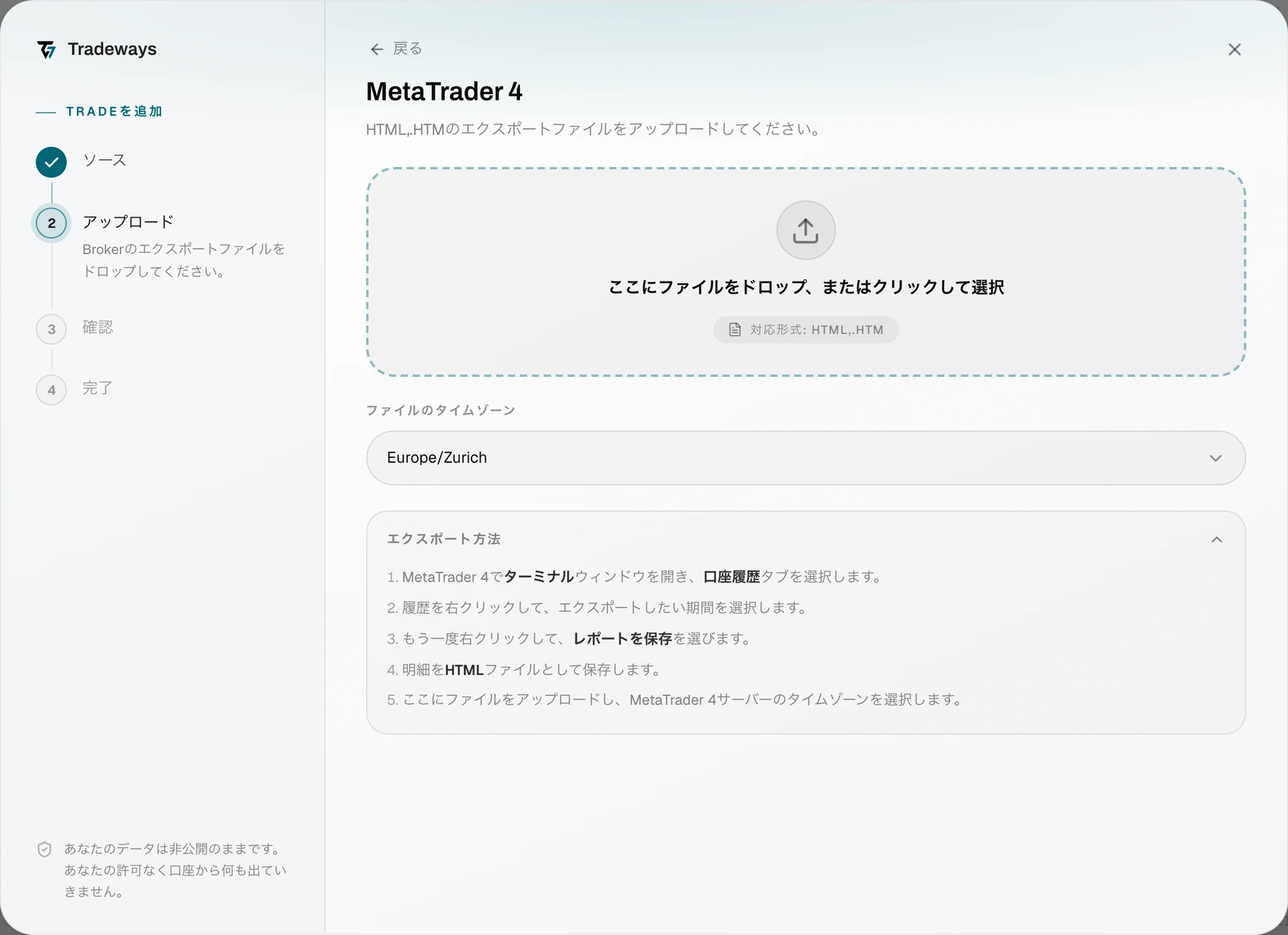This screenshot has width=1288, height=935.
Task: Click the Tradeways logo icon
Action: point(46,50)
